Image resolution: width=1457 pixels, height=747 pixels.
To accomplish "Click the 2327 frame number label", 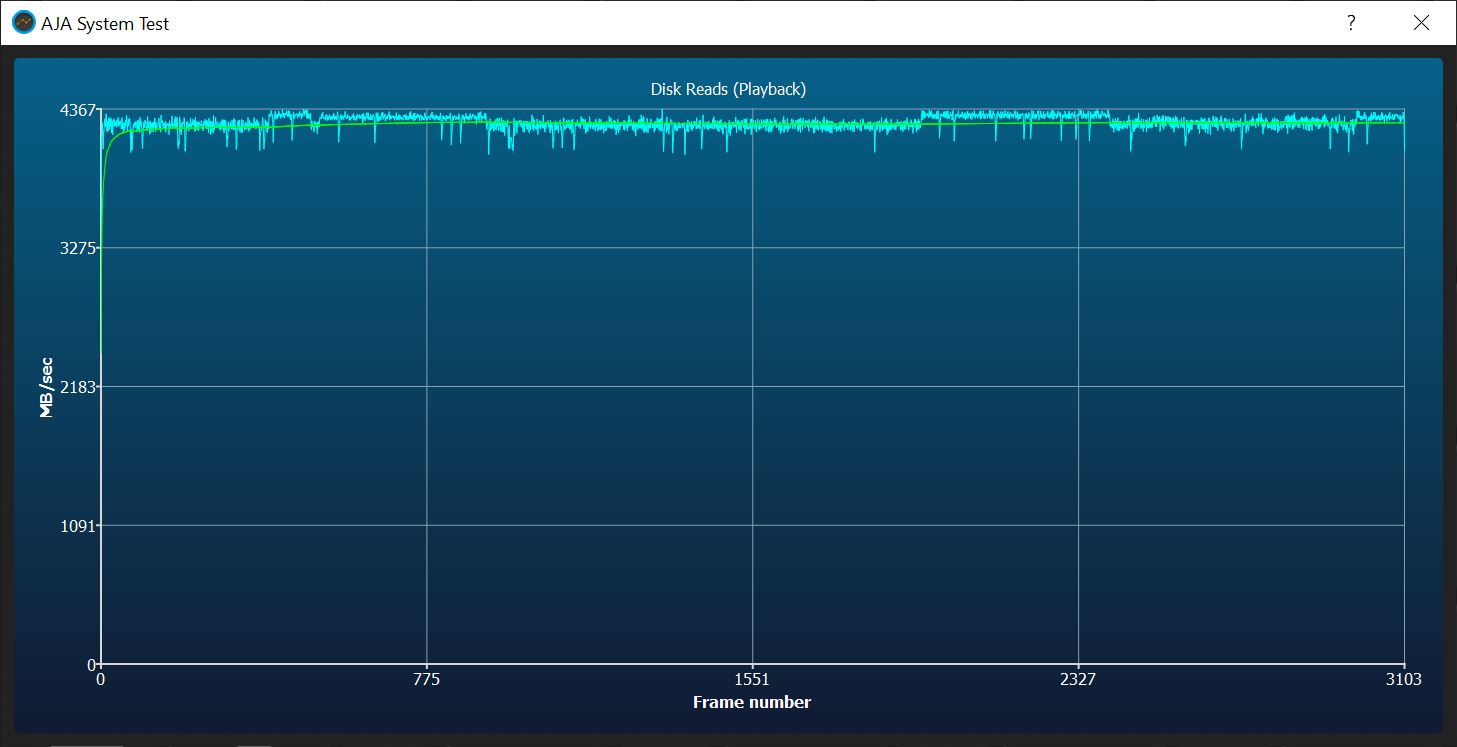I will pyautogui.click(x=1078, y=680).
